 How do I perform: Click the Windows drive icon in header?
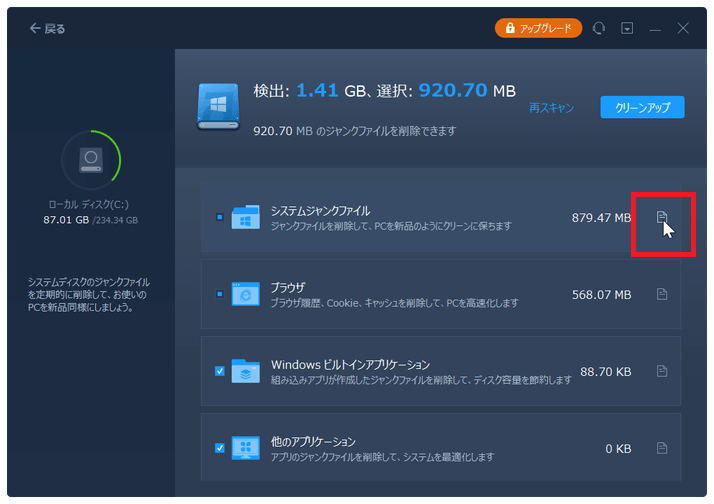[218, 106]
